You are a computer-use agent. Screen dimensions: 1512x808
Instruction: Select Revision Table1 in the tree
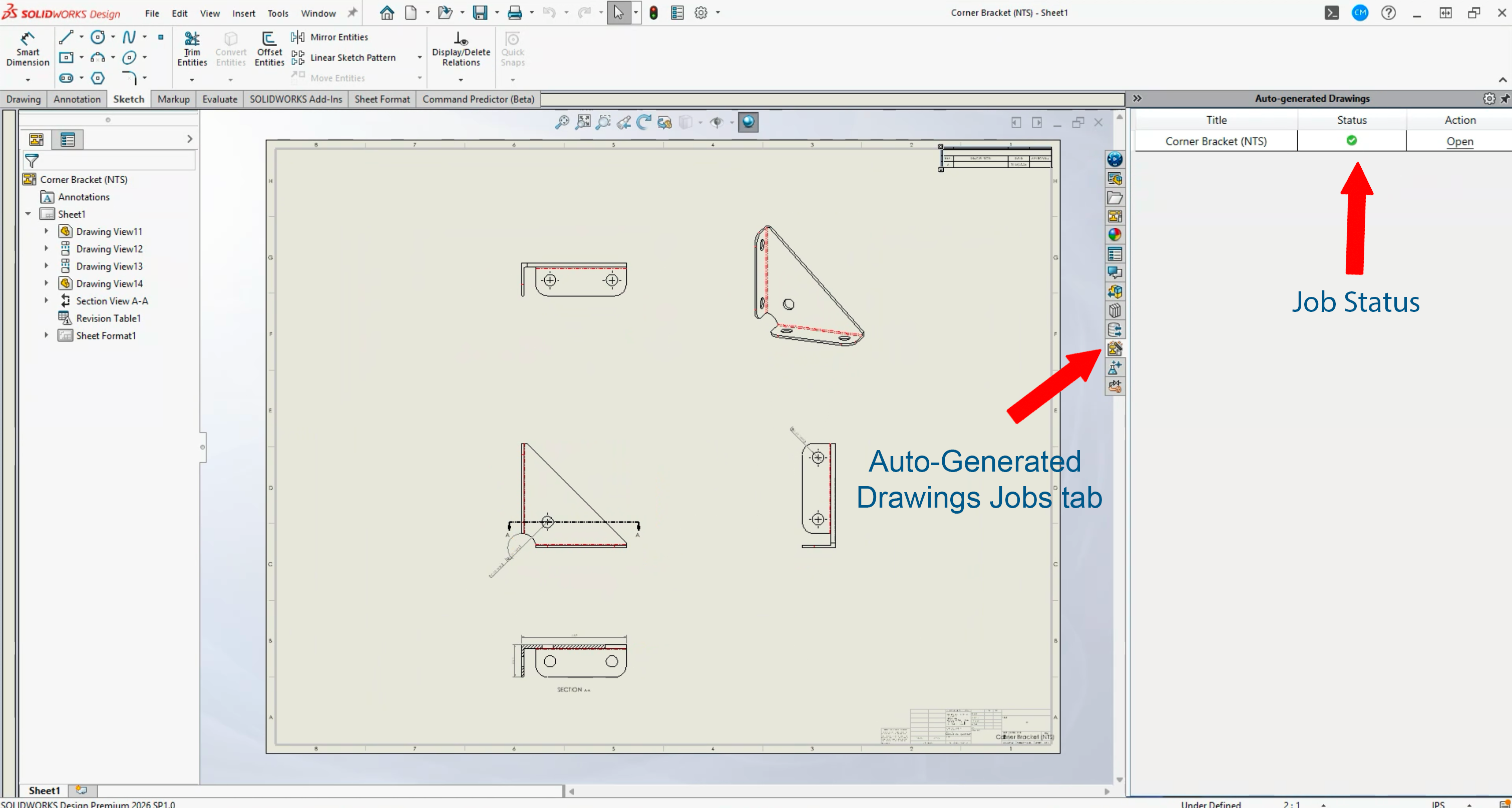coord(108,318)
